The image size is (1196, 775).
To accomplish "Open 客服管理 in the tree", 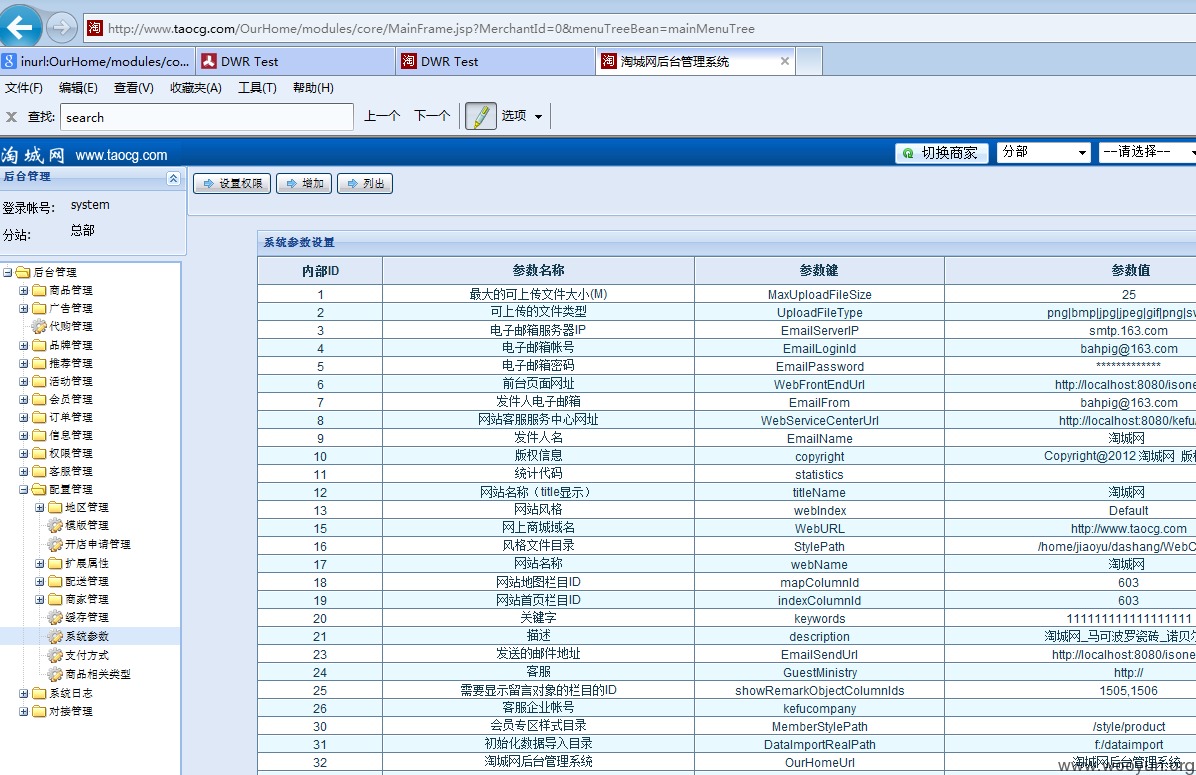I will [71, 471].
